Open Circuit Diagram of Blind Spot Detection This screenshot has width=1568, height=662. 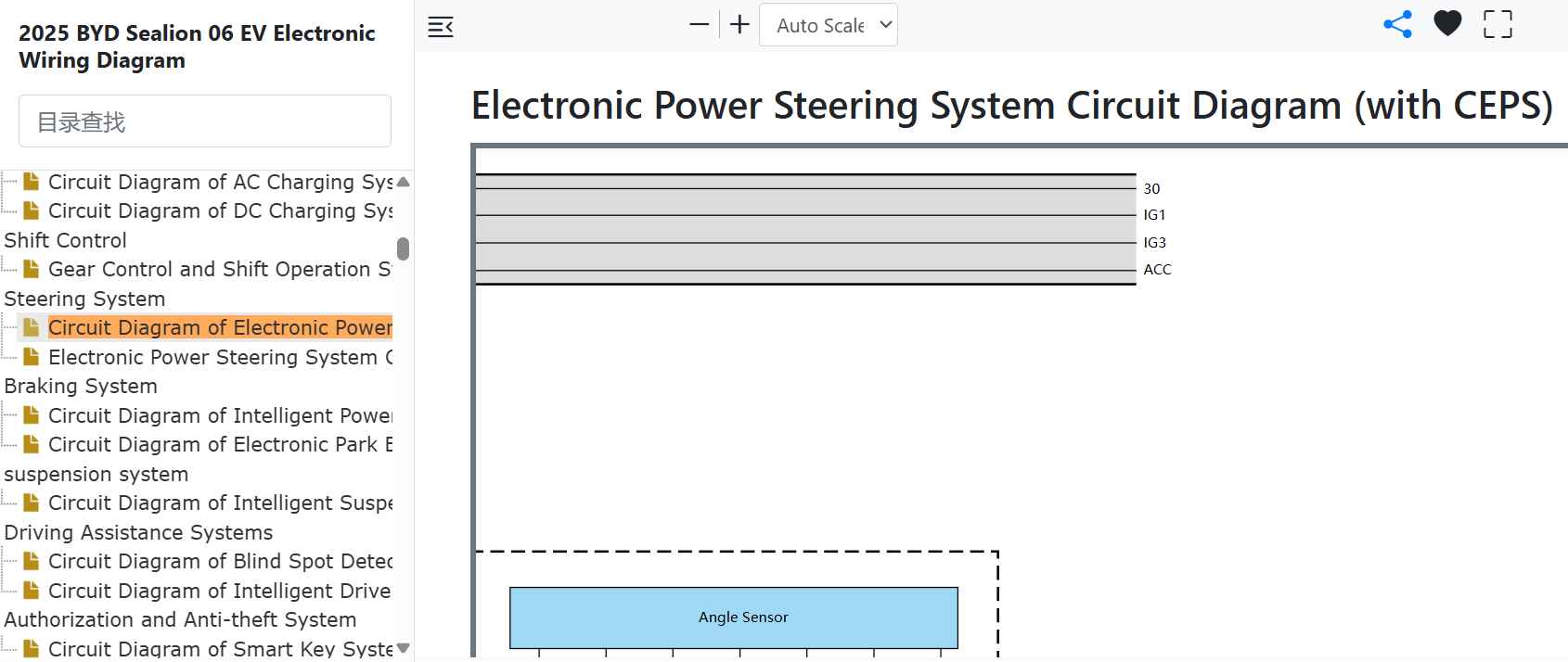click(221, 561)
